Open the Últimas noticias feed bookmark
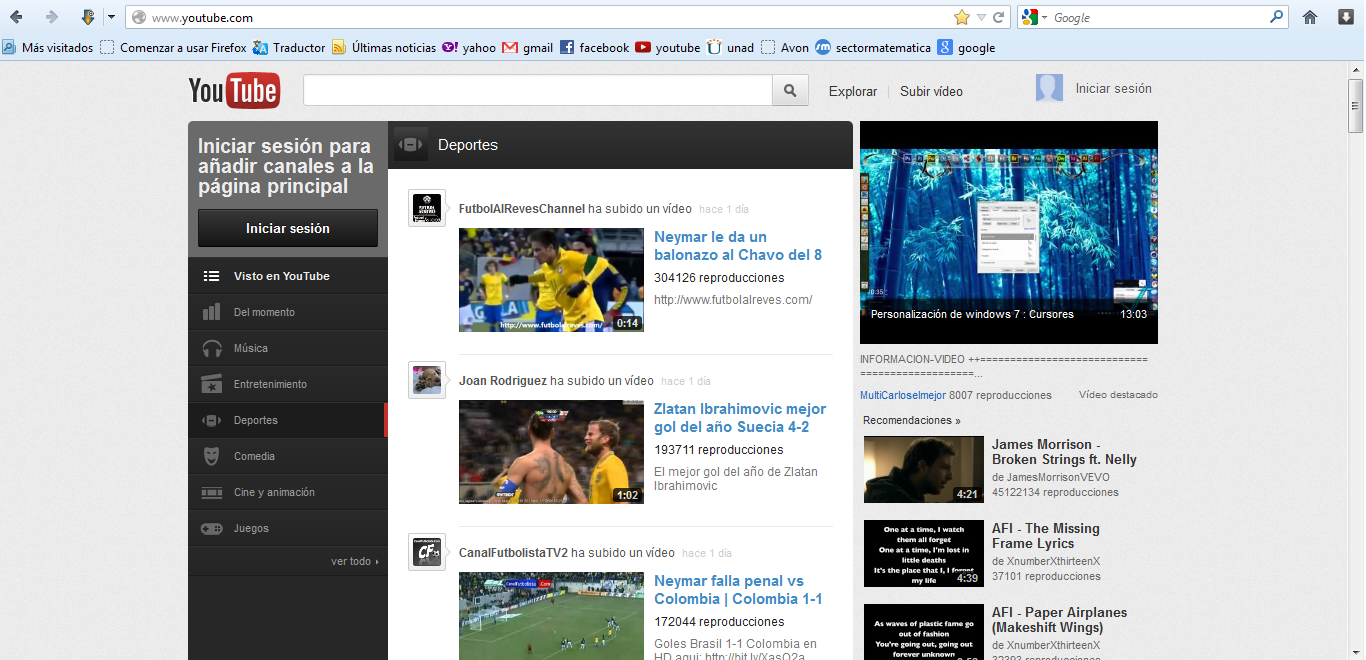The width and height of the screenshot is (1366, 660). (x=384, y=47)
